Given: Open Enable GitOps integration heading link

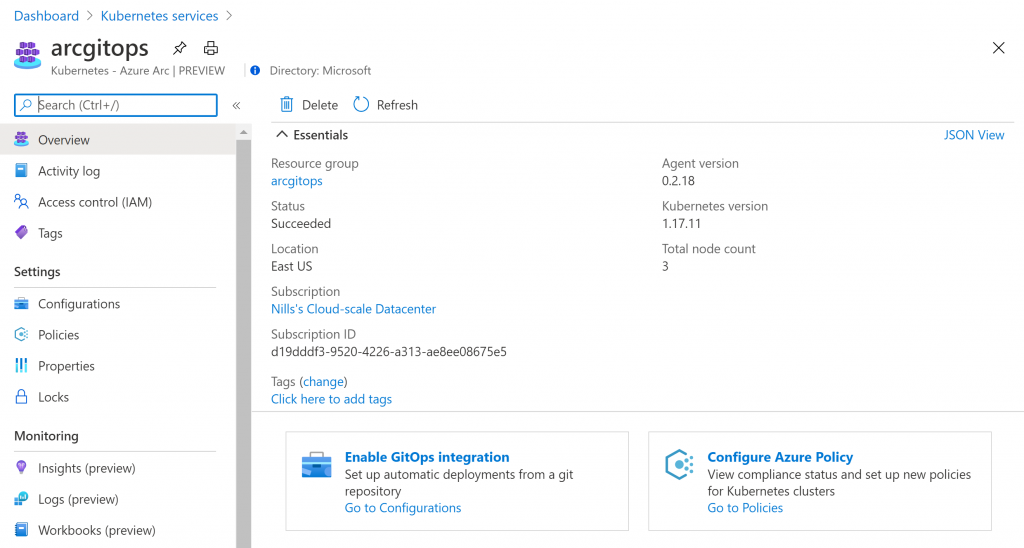Looking at the screenshot, I should pyautogui.click(x=427, y=457).
